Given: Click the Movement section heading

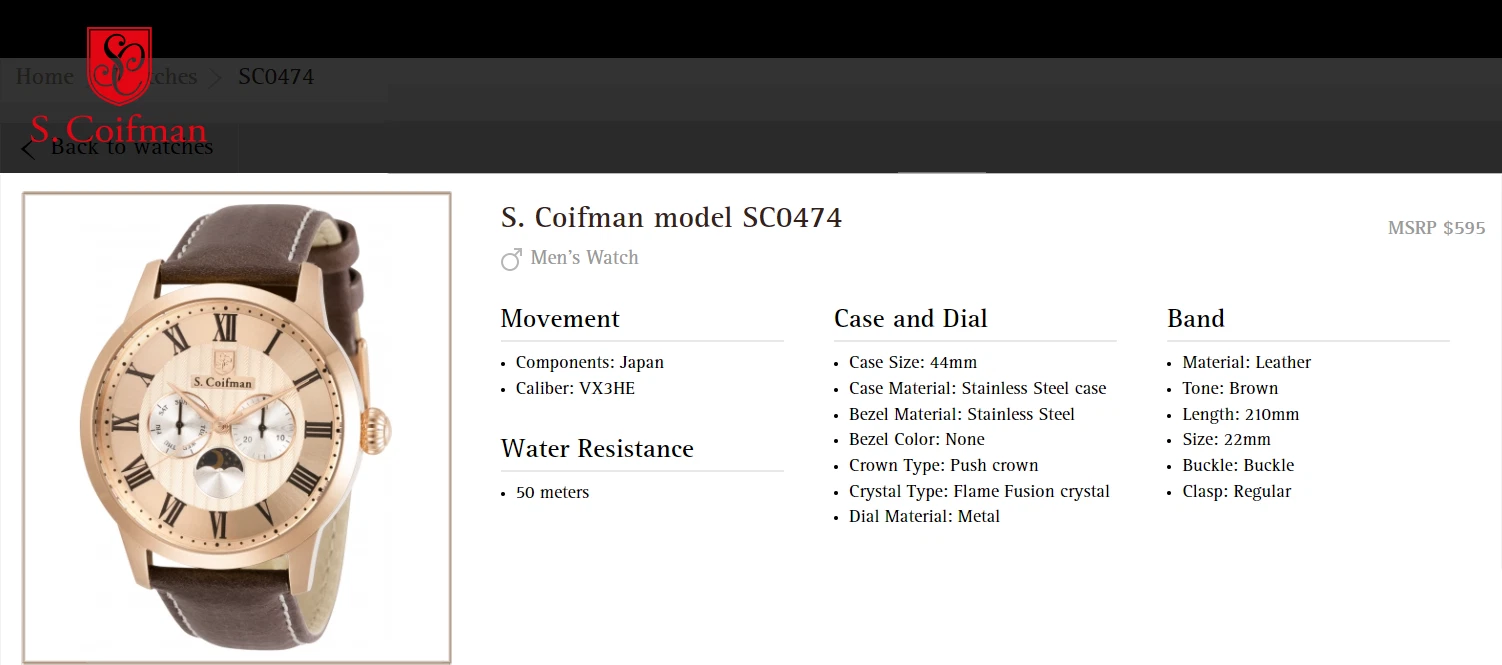Looking at the screenshot, I should (x=560, y=319).
